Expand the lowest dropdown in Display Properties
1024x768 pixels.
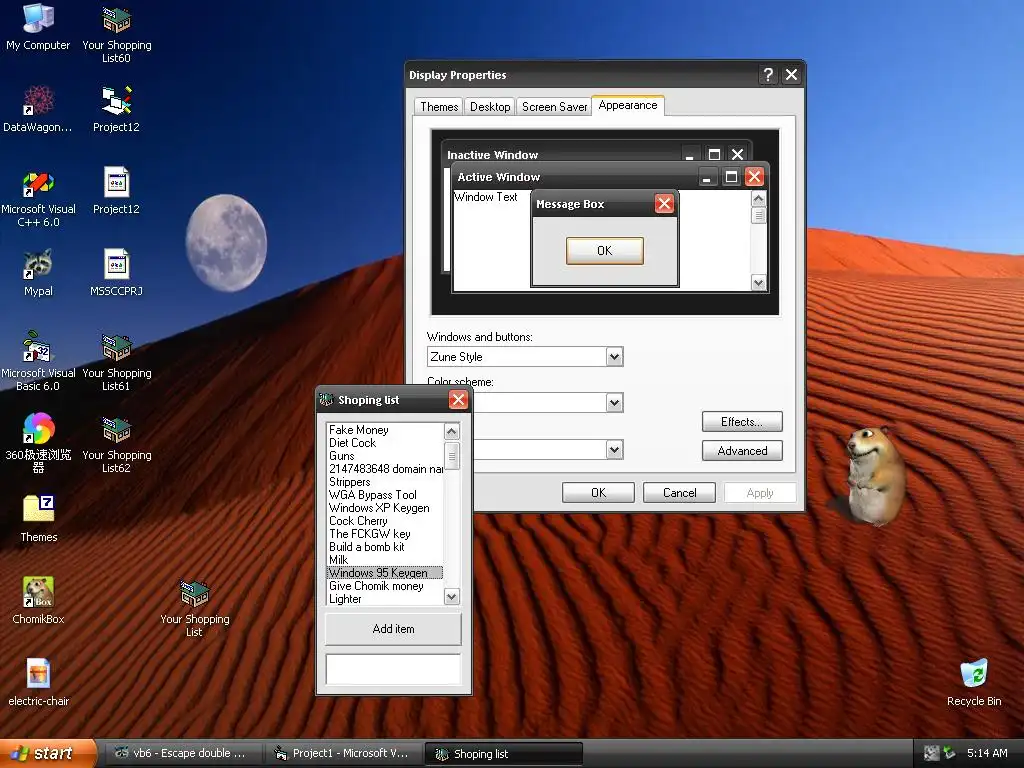614,449
